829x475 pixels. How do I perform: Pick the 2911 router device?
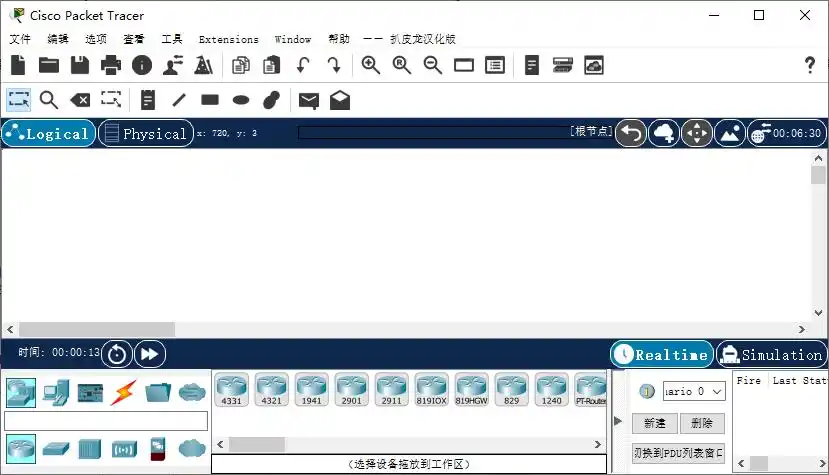(x=392, y=389)
